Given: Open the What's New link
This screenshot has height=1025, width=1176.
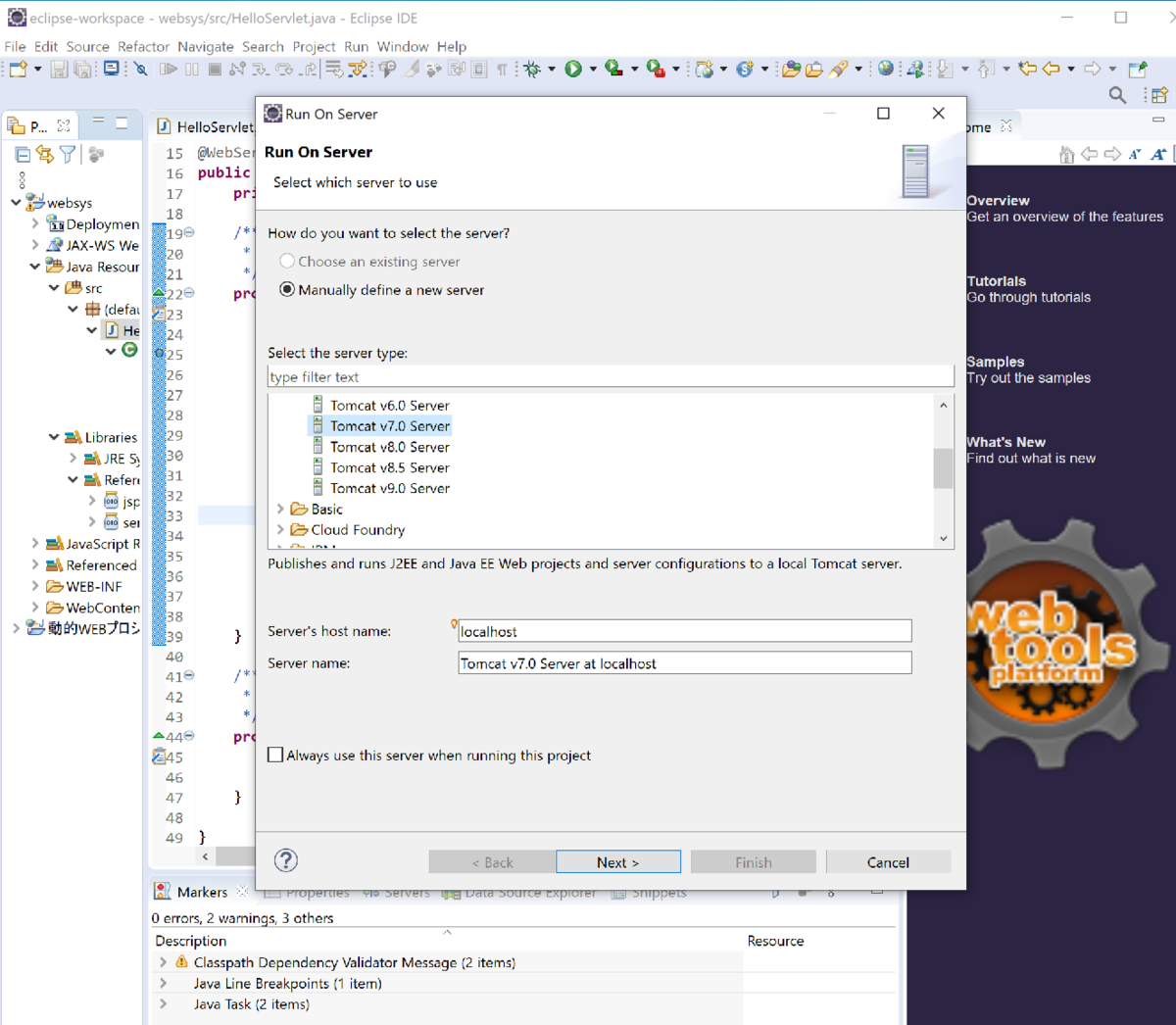Looking at the screenshot, I should coord(1005,442).
